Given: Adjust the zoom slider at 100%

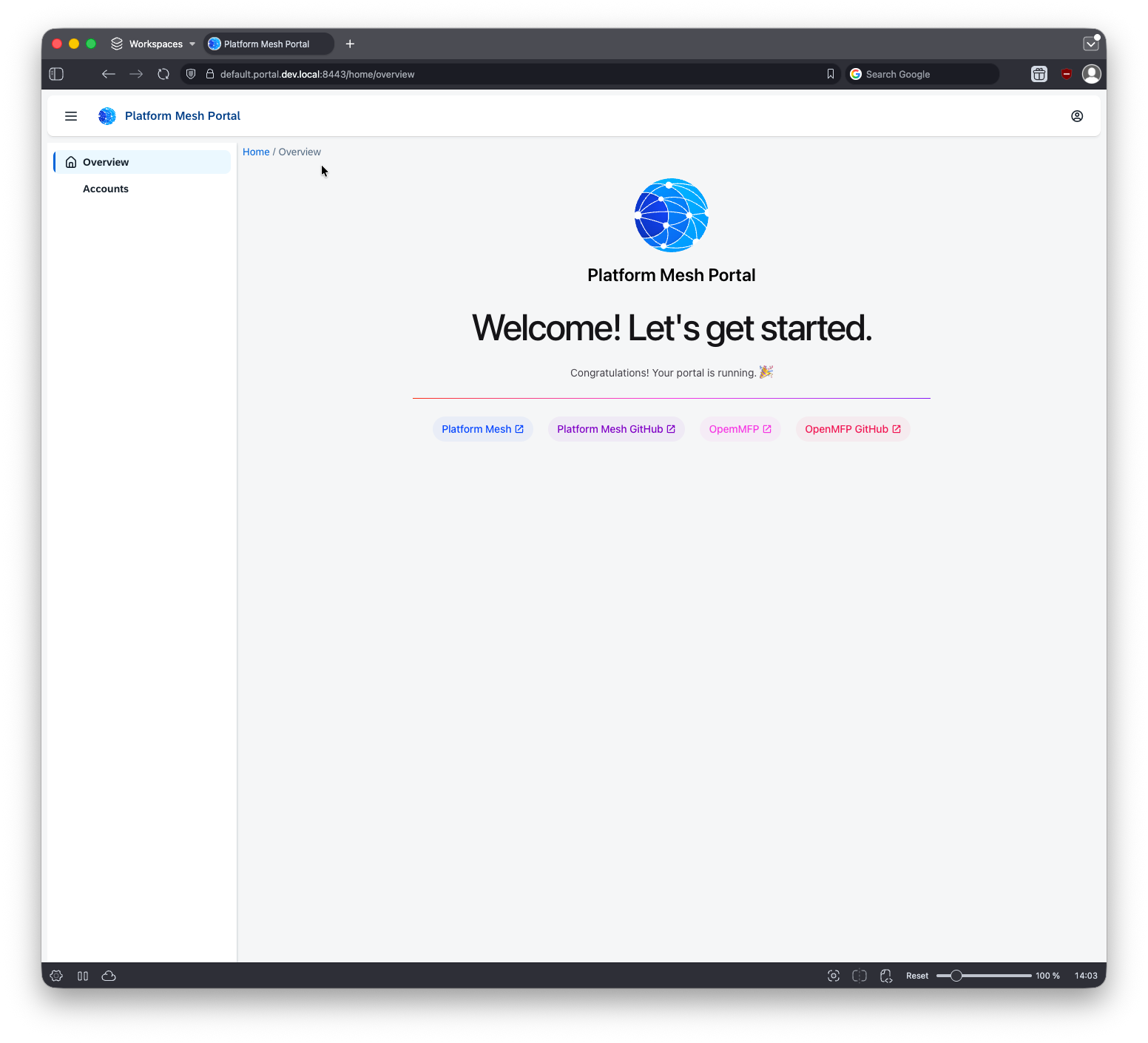Looking at the screenshot, I should tap(957, 976).
